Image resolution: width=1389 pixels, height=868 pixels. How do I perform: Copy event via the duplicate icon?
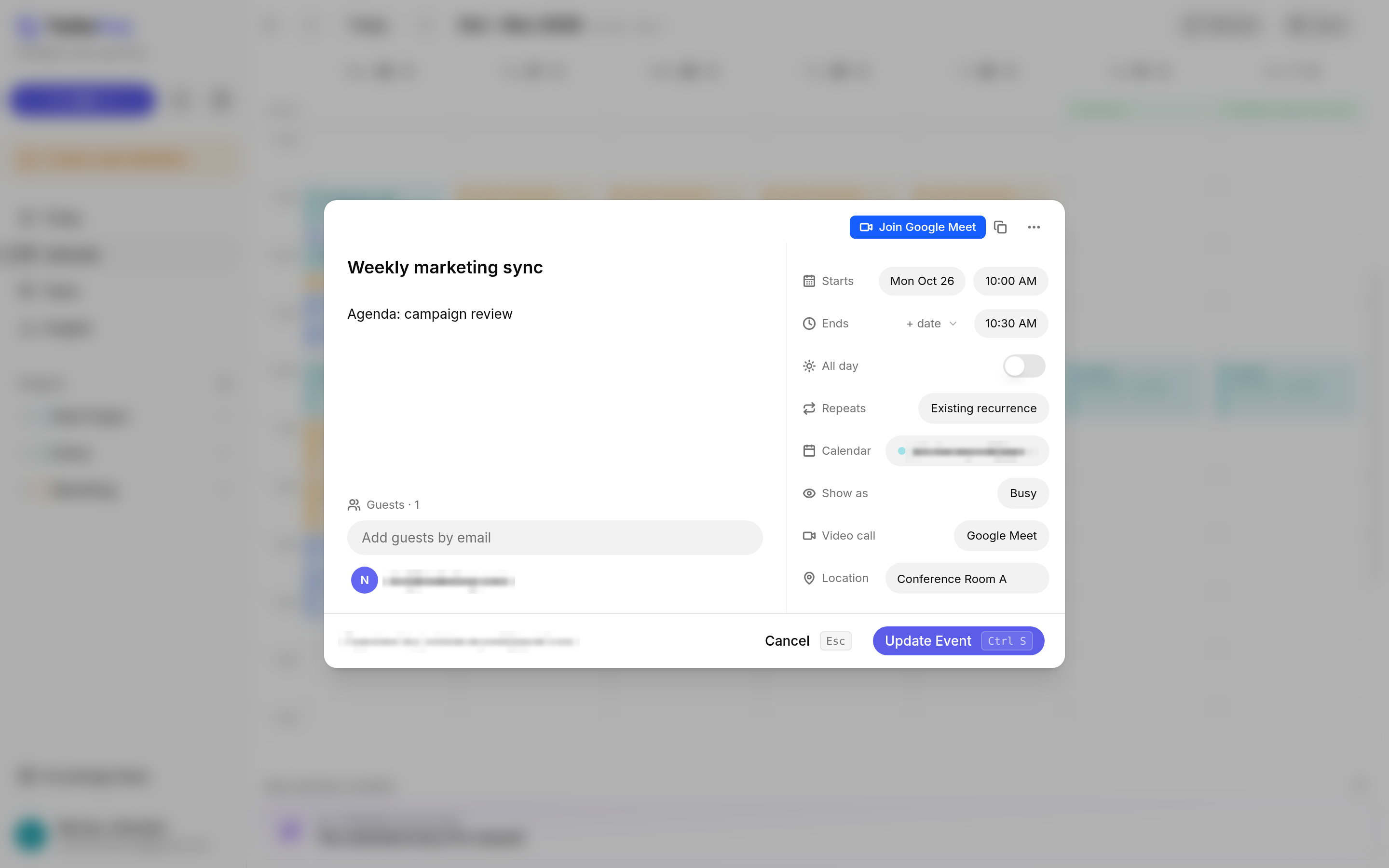pos(1000,227)
